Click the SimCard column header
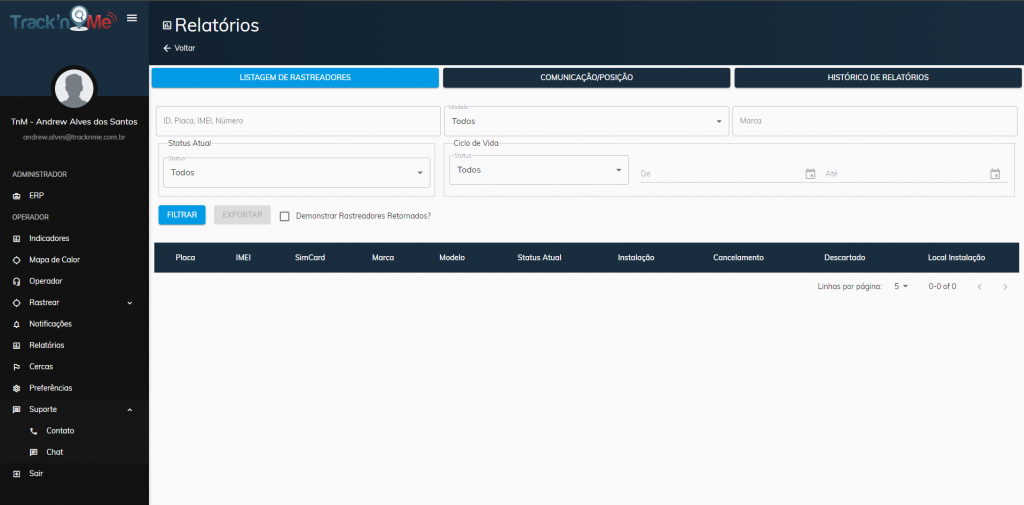The width and height of the screenshot is (1024, 505). pyautogui.click(x=310, y=258)
